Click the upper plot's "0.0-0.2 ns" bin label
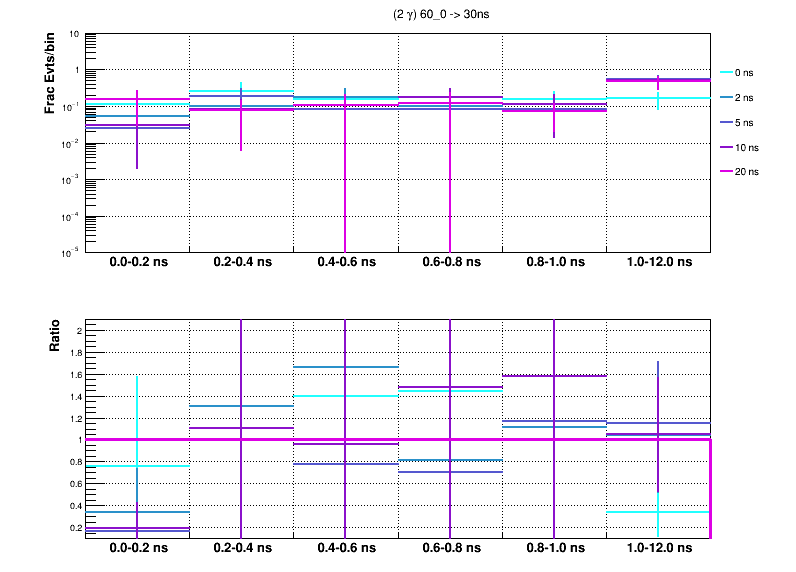The height and width of the screenshot is (572, 796). coord(138,262)
